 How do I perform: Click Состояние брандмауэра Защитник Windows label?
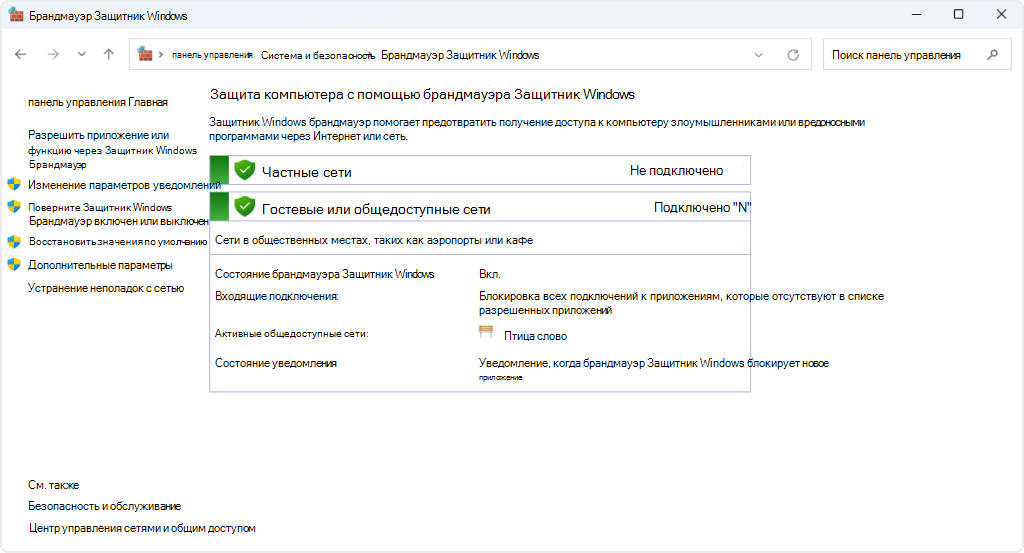pos(325,274)
